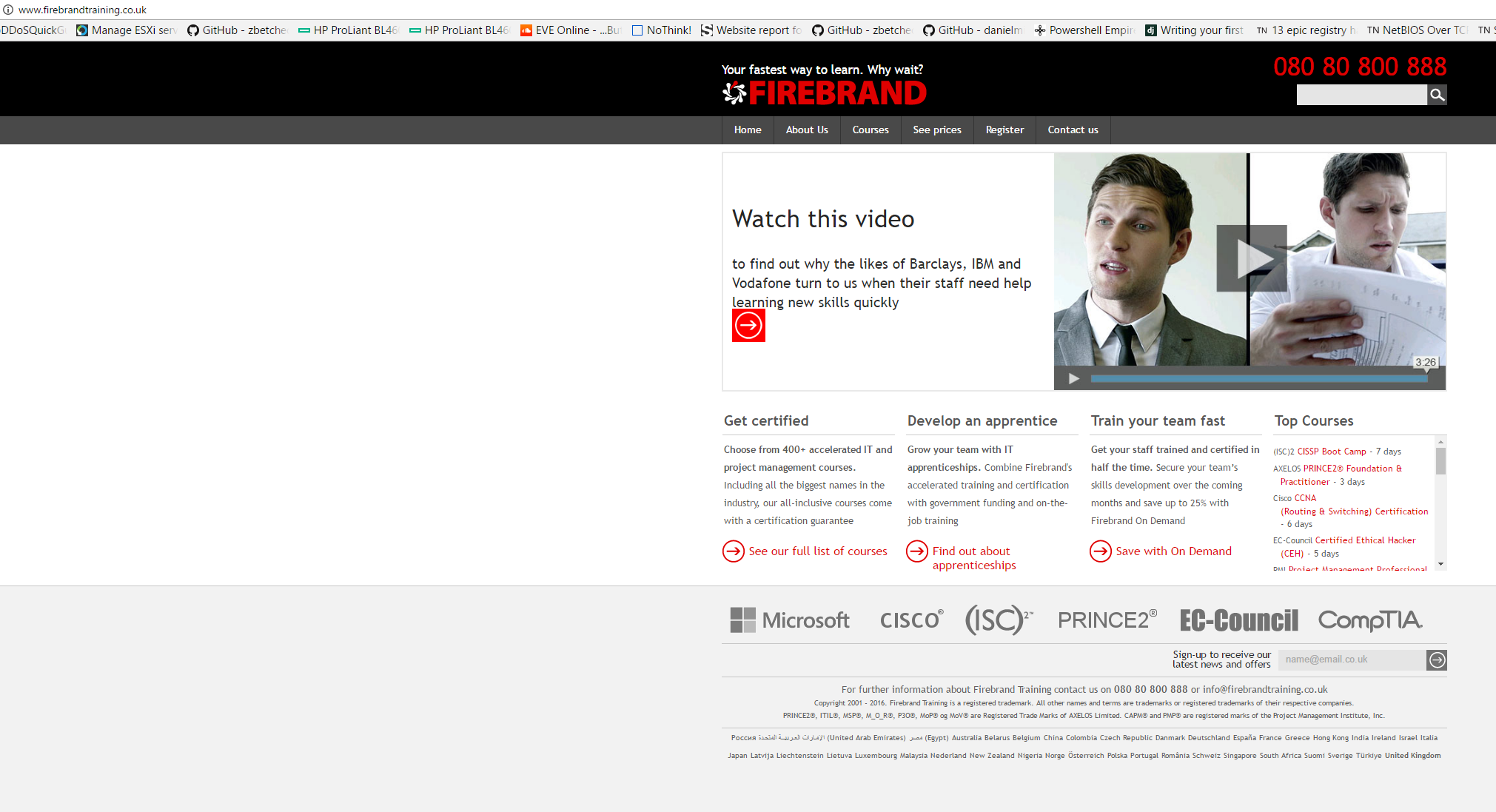Viewport: 1496px width, 812px height.
Task: Open See our full list of courses link
Action: (818, 551)
